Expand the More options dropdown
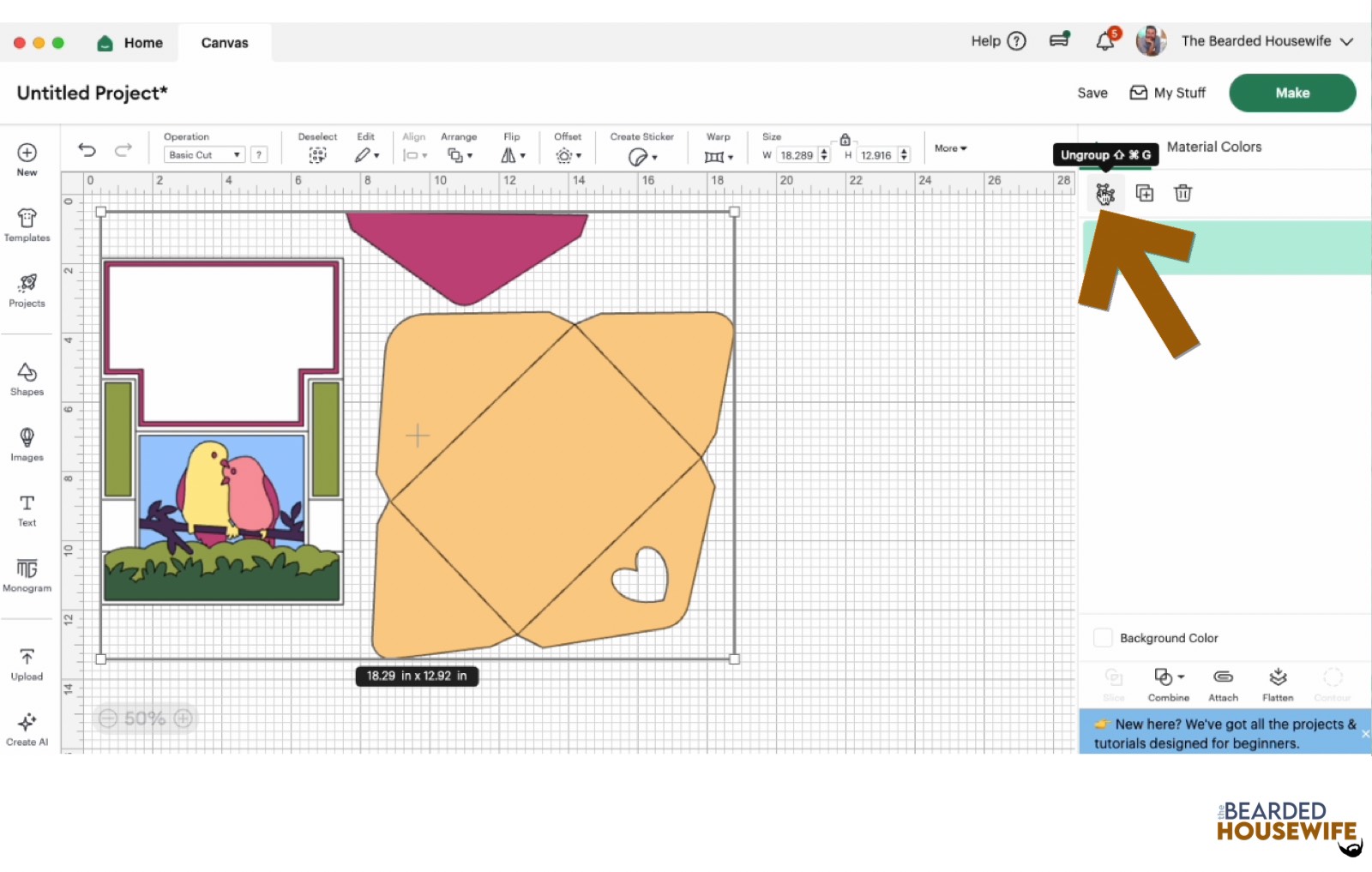This screenshot has height=872, width=1372. 949,147
